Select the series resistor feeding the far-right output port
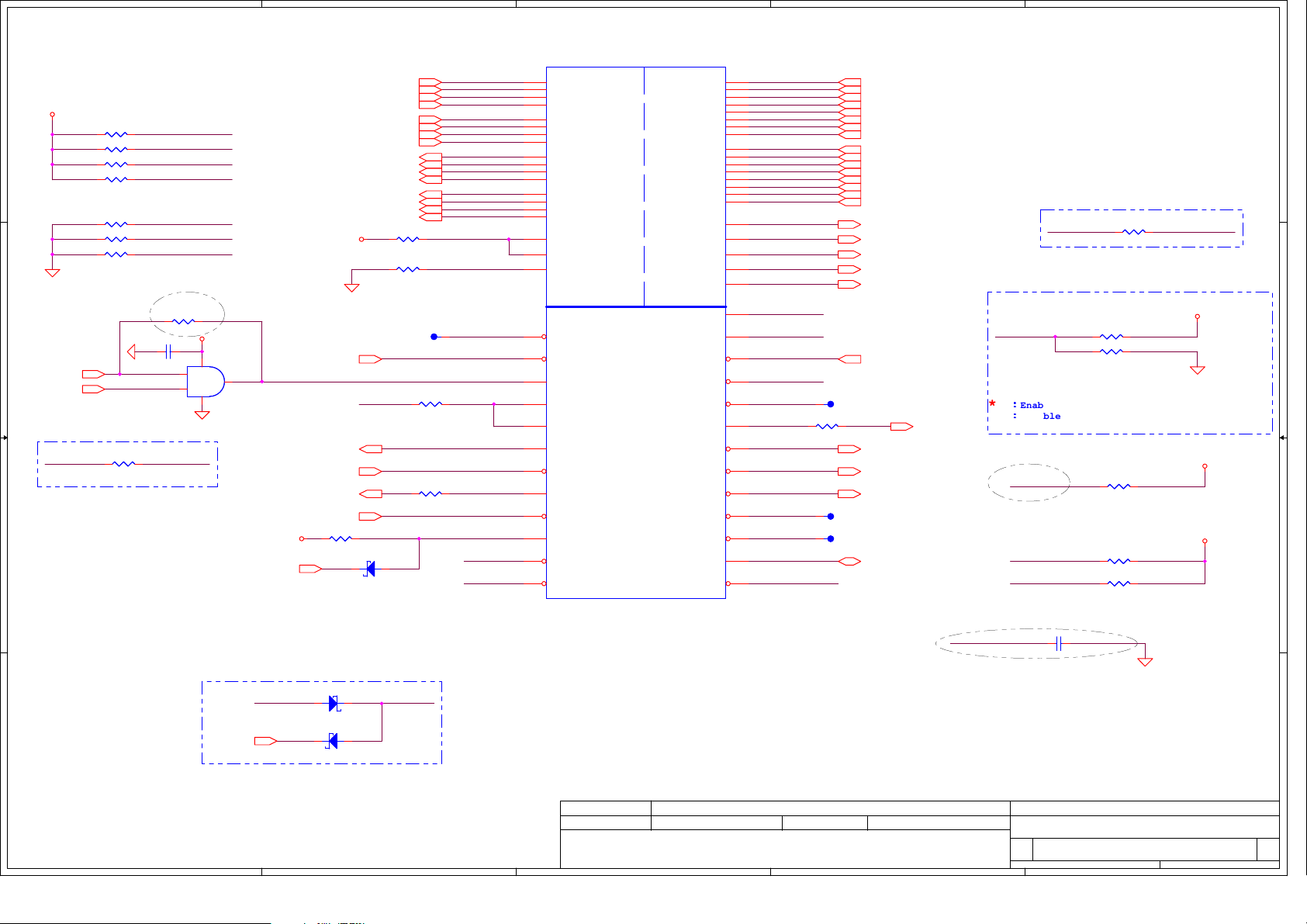The height and width of the screenshot is (924, 1307). (828, 426)
